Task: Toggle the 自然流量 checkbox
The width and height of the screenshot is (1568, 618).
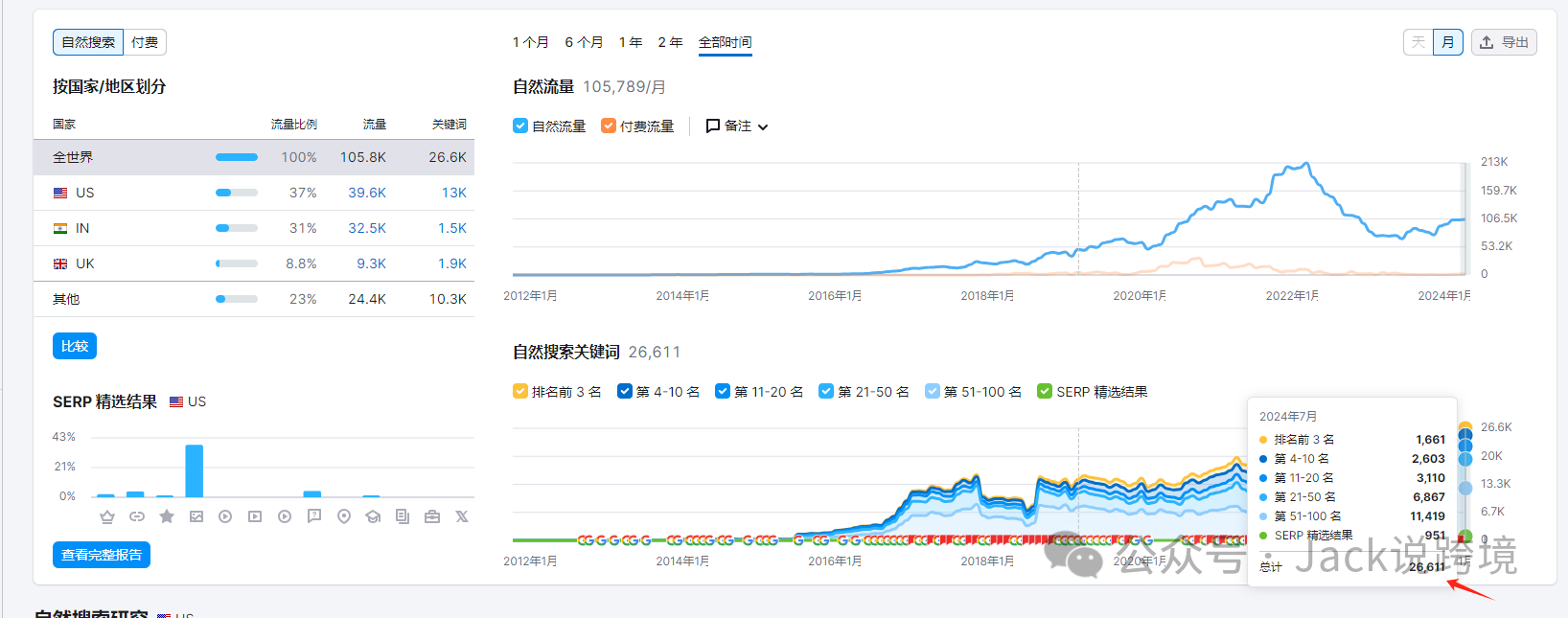Action: tap(520, 126)
